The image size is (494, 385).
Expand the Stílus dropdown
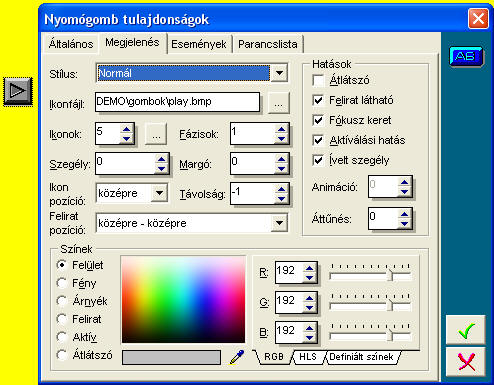pyautogui.click(x=279, y=73)
